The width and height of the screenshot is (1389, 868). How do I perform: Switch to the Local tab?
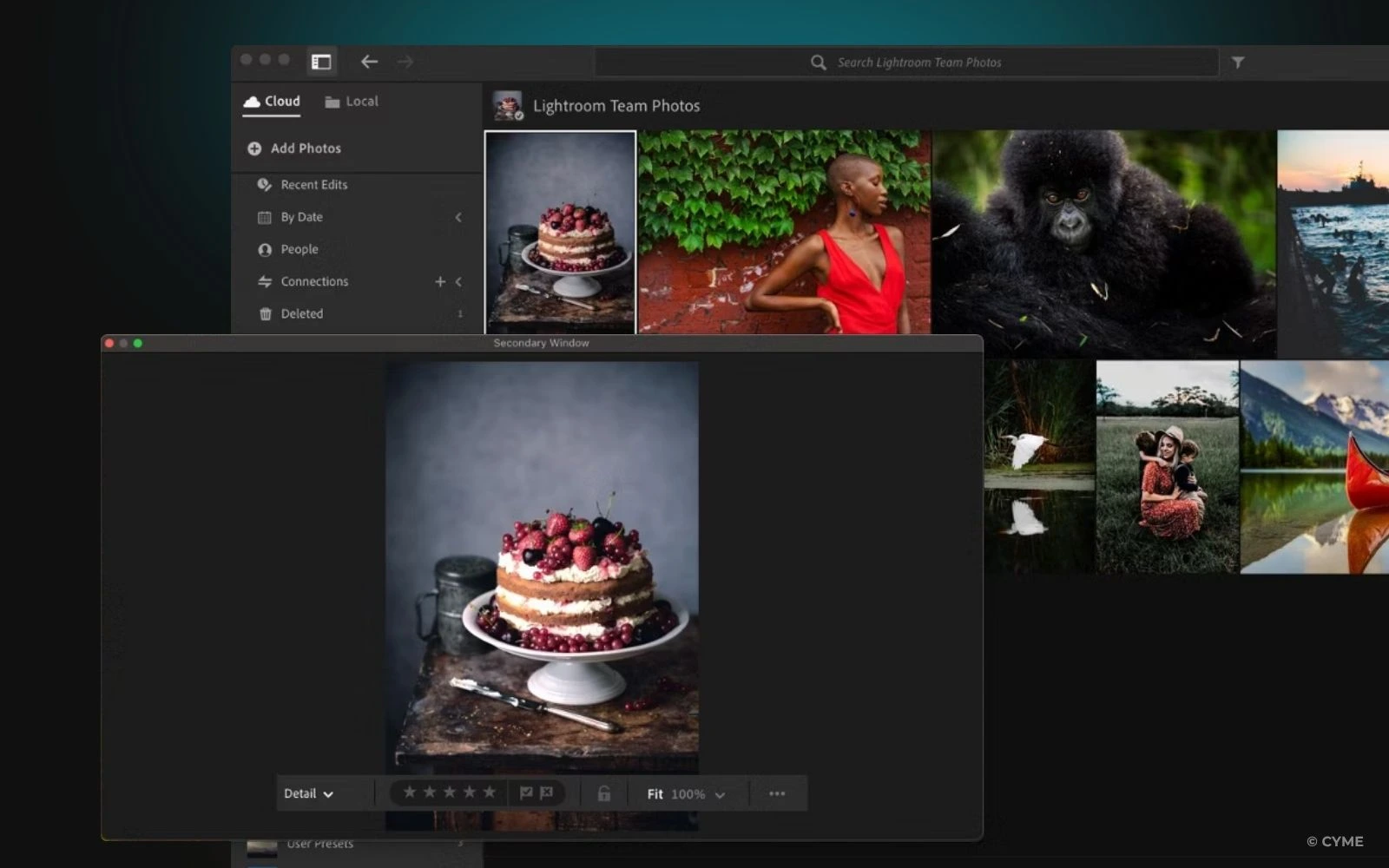[x=352, y=102]
